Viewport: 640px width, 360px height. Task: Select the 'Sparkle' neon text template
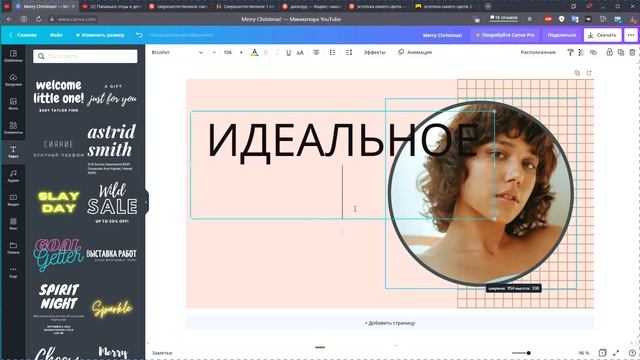pyautogui.click(x=112, y=309)
